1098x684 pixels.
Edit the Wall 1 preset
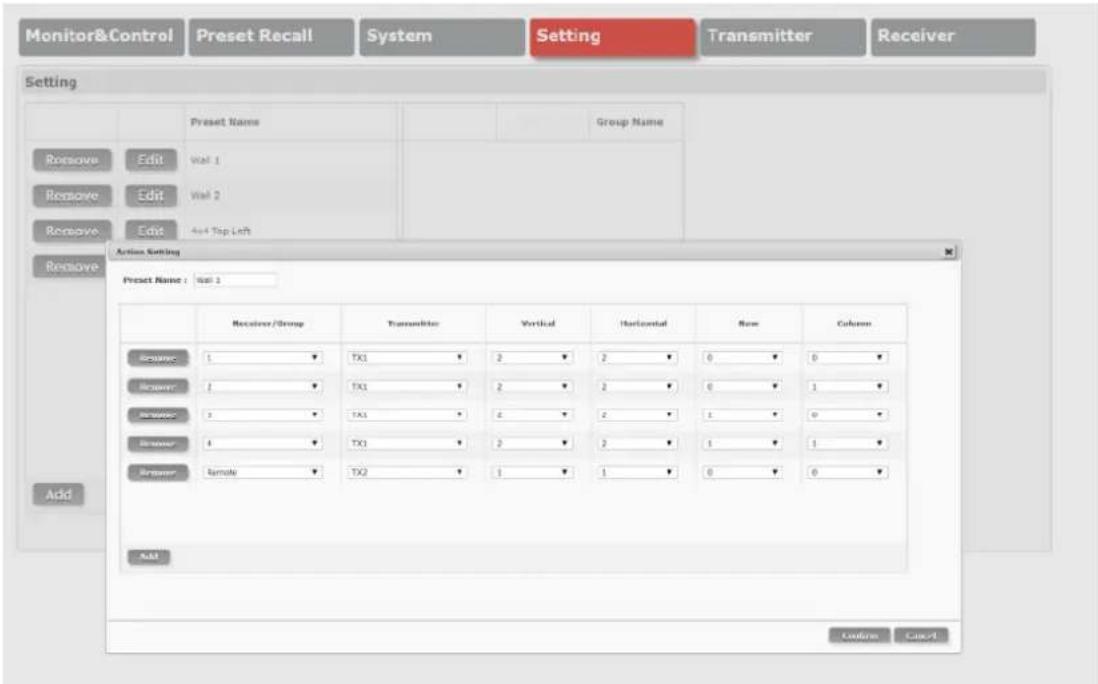151,160
